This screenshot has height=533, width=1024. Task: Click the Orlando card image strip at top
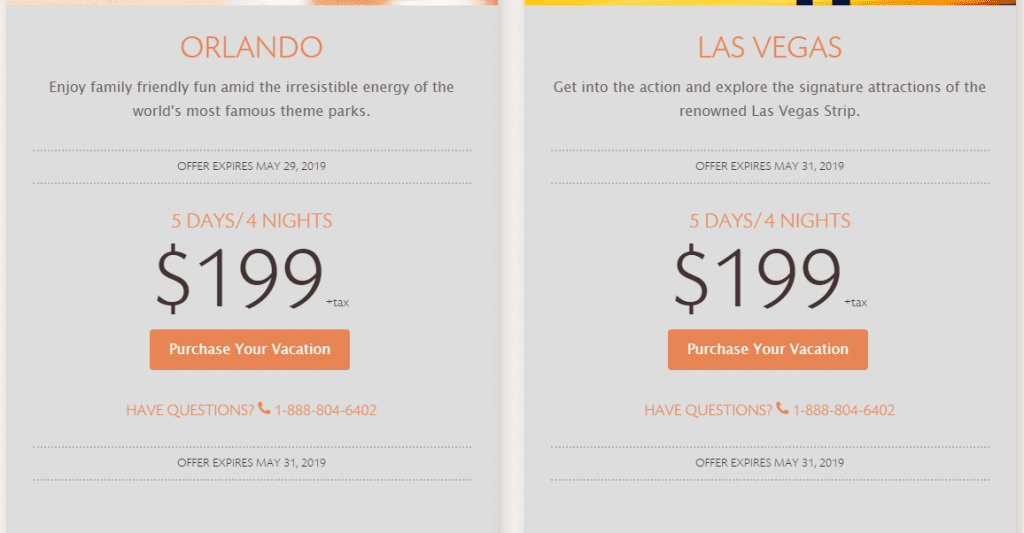click(252, 3)
